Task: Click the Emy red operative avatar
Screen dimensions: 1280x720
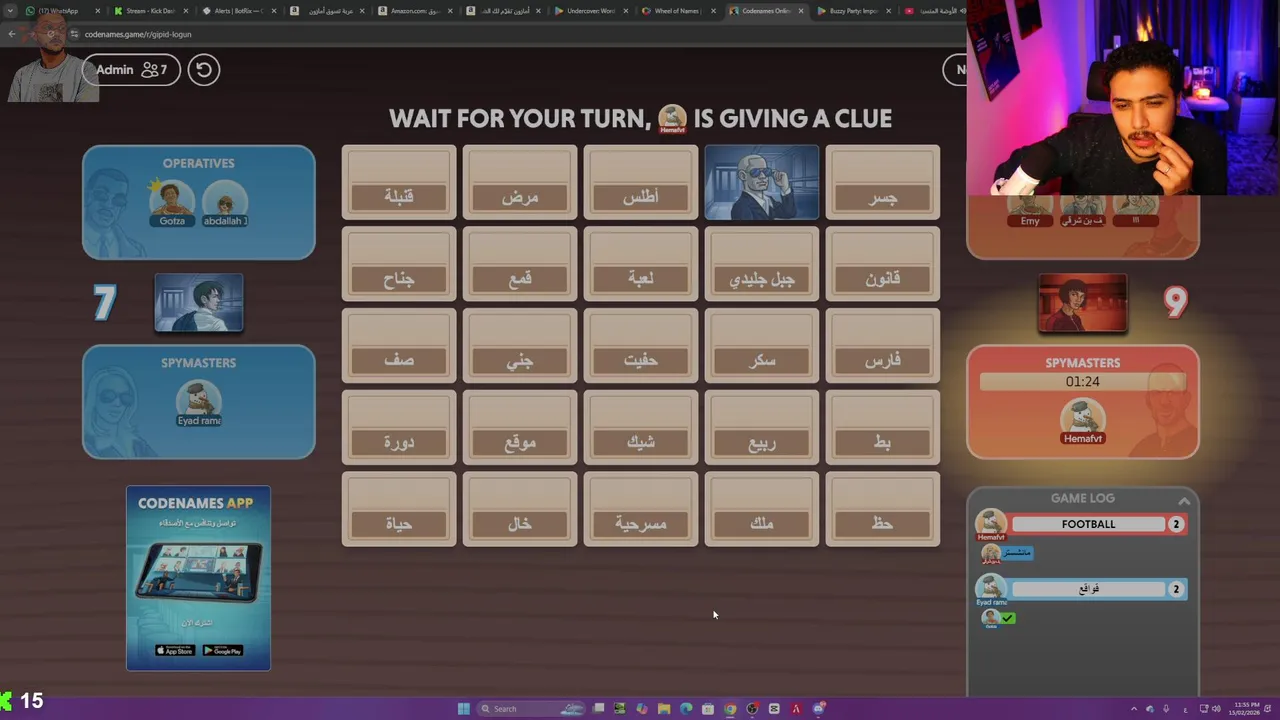Action: point(1030,211)
